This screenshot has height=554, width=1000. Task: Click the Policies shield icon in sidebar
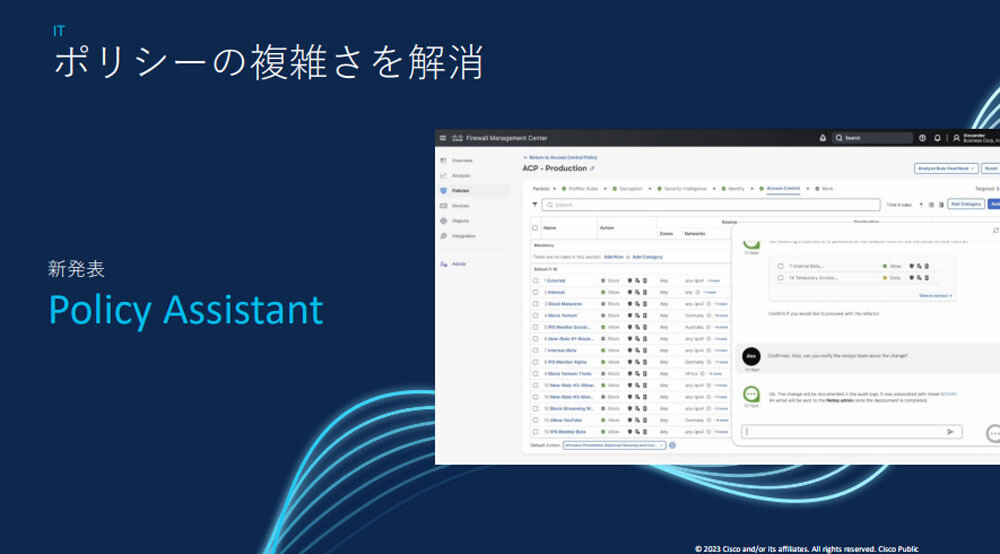tap(444, 191)
